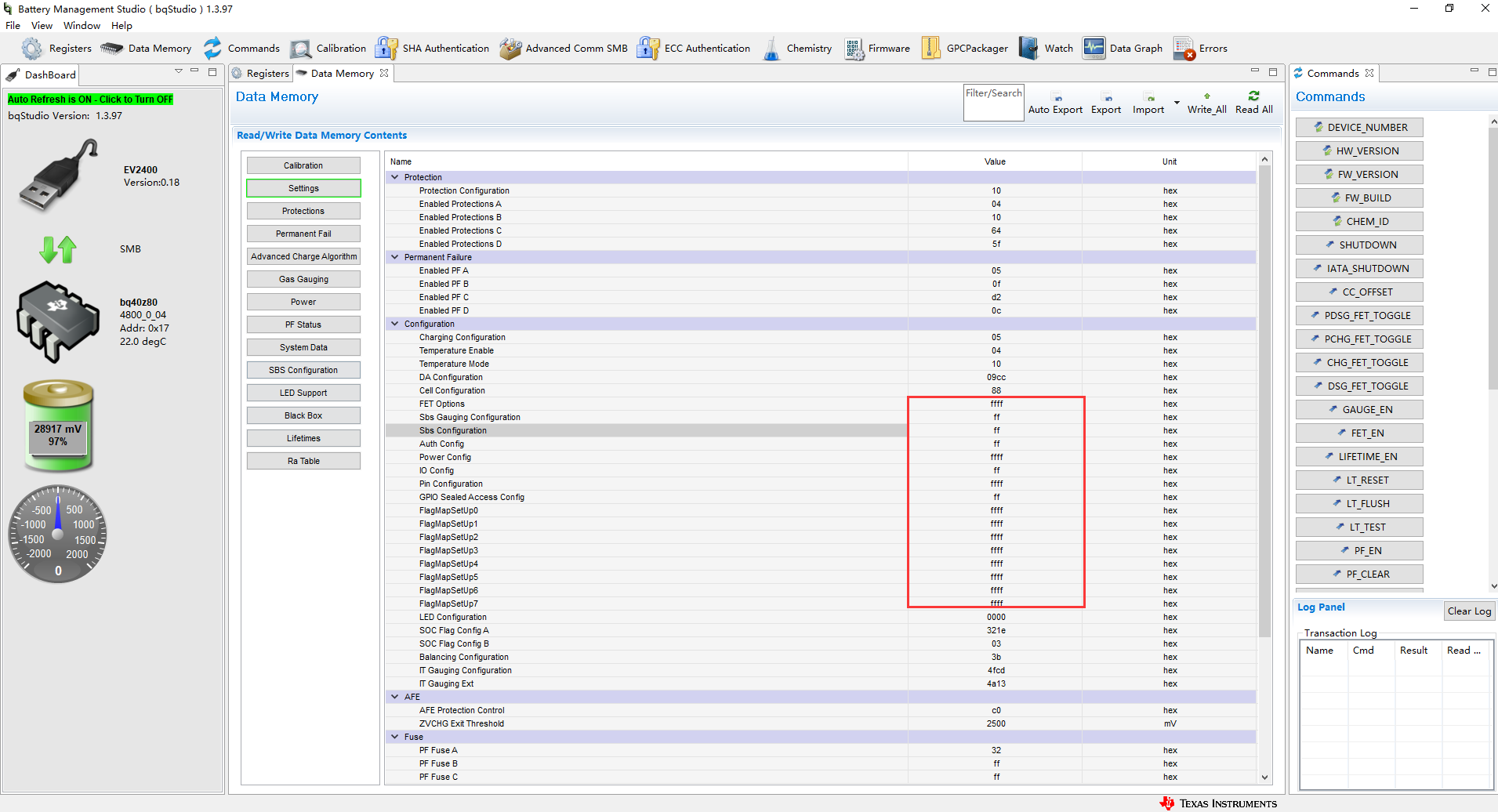Click the current dial gauge
The width and height of the screenshot is (1498, 812).
pos(58,535)
